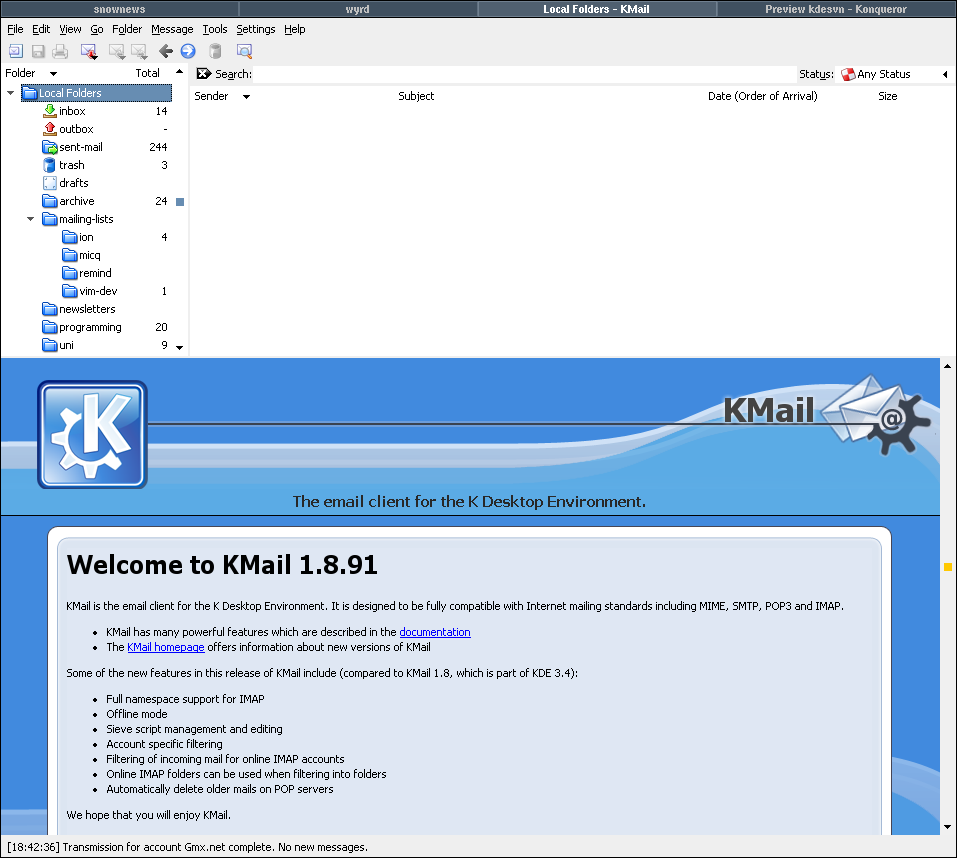Collapse the mailing-lists subtree
Image resolution: width=957 pixels, height=858 pixels.
[31, 219]
